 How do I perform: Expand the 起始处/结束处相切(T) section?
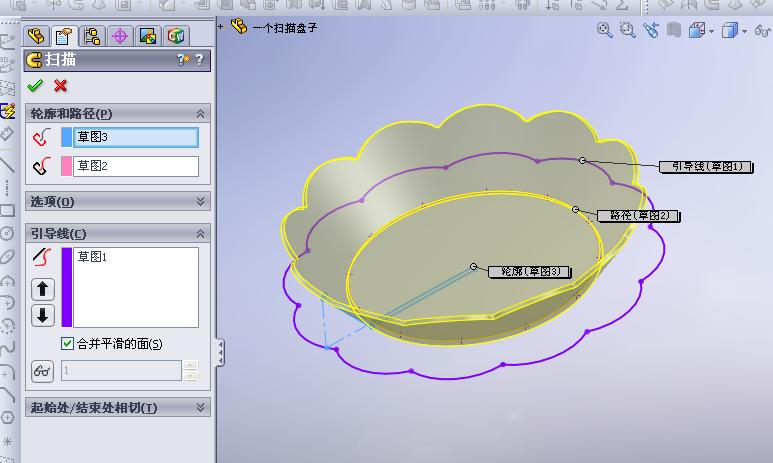[200, 407]
